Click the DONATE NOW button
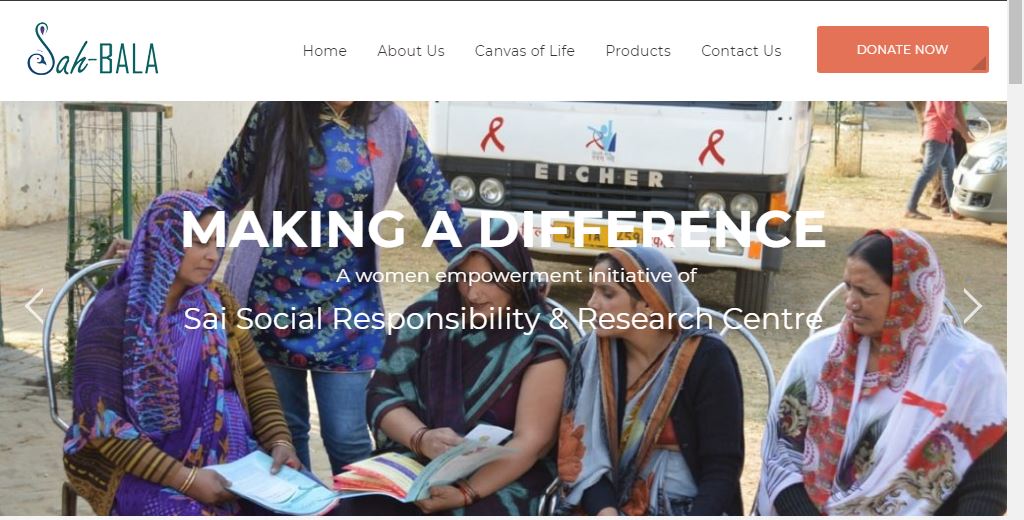This screenshot has width=1024, height=520. [903, 50]
